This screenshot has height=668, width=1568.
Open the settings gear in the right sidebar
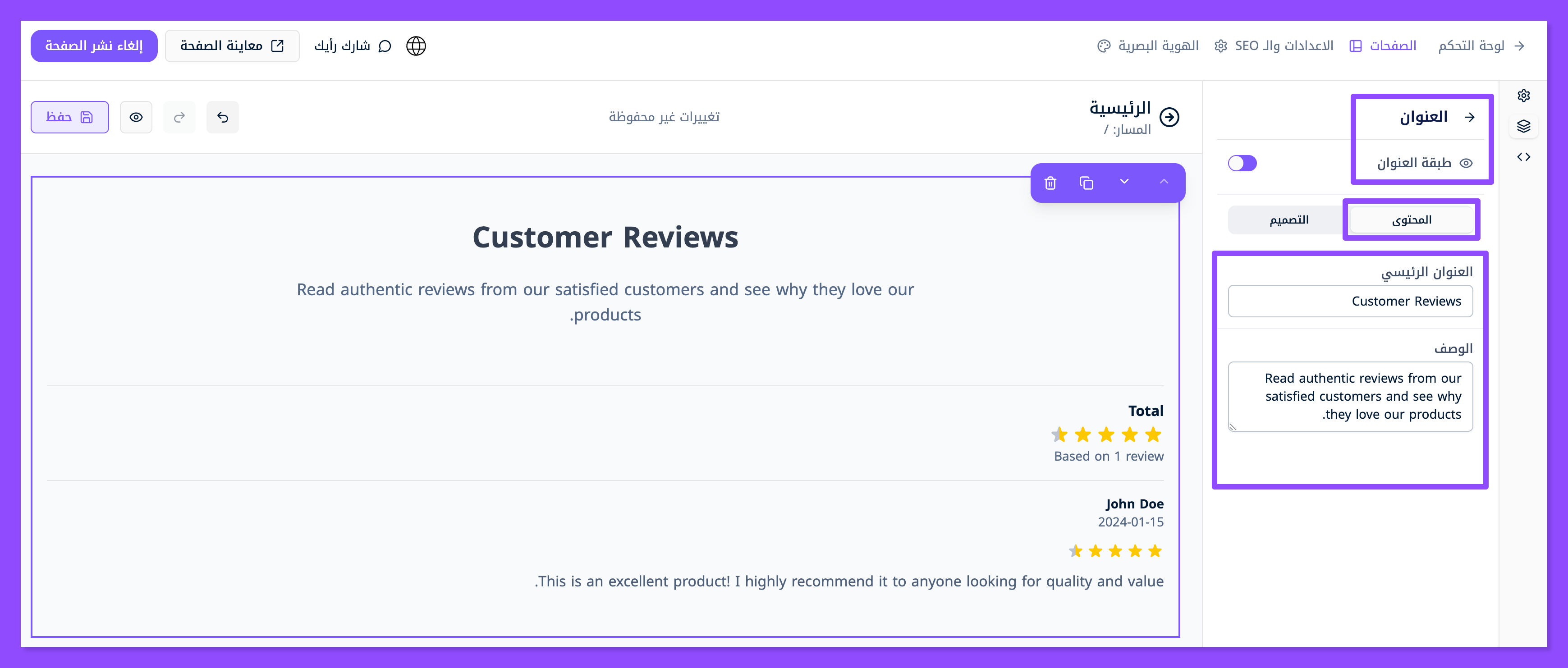click(x=1523, y=96)
